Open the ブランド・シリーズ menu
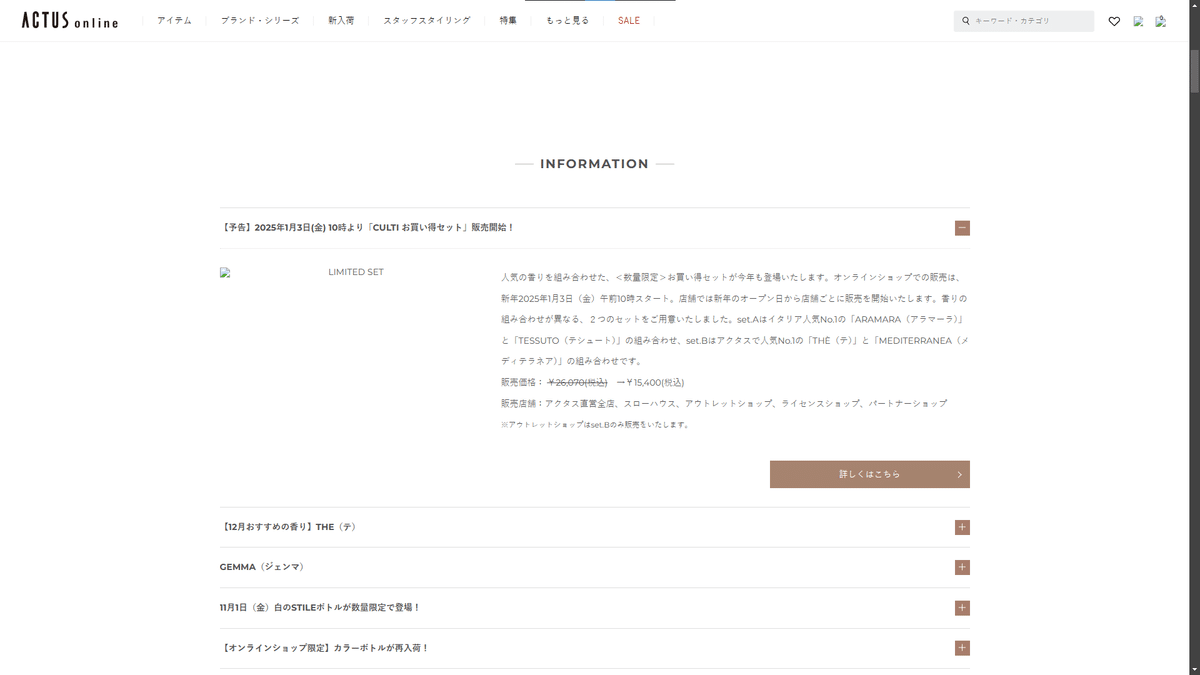 tap(260, 20)
